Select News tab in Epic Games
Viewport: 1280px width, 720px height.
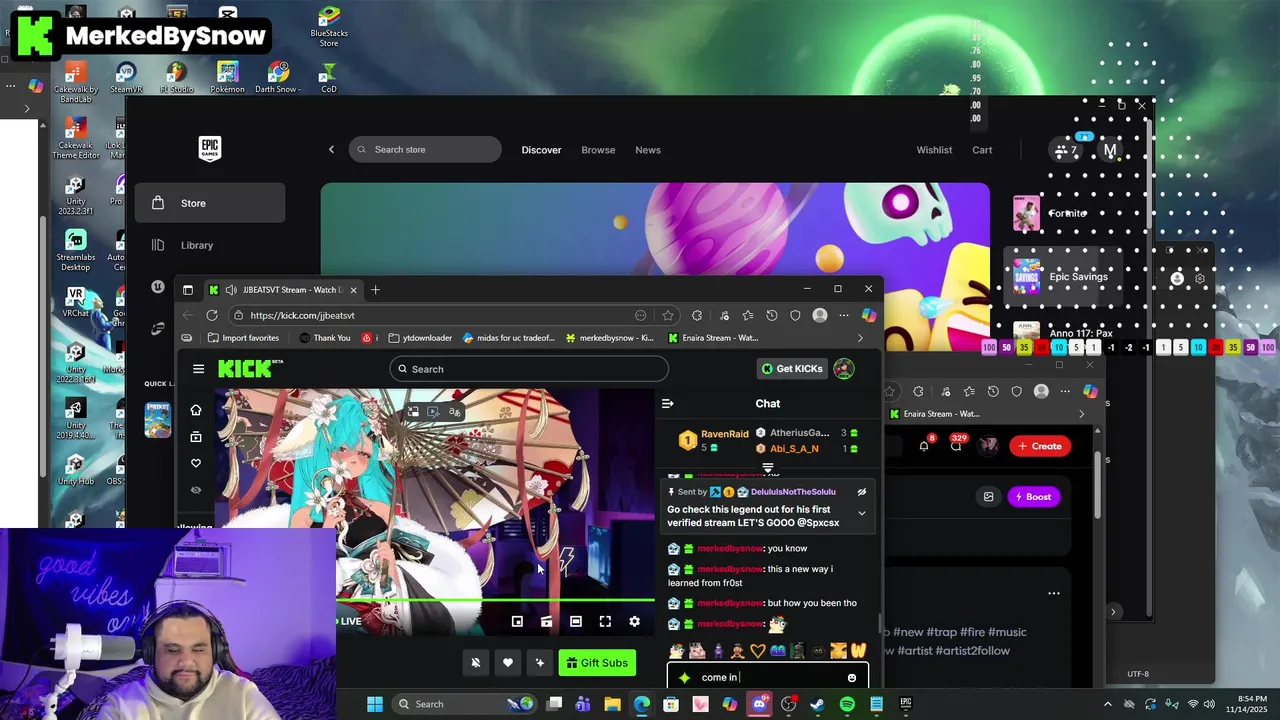[x=648, y=150]
